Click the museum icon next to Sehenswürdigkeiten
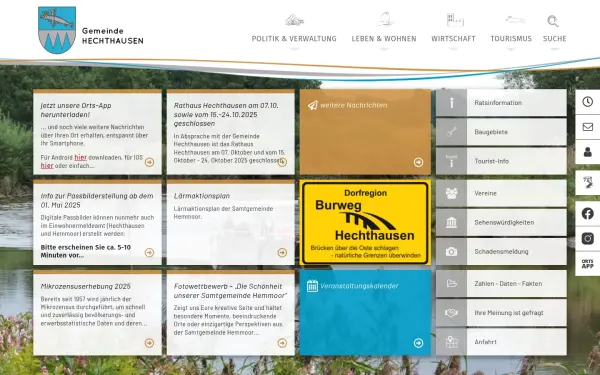 coord(452,222)
